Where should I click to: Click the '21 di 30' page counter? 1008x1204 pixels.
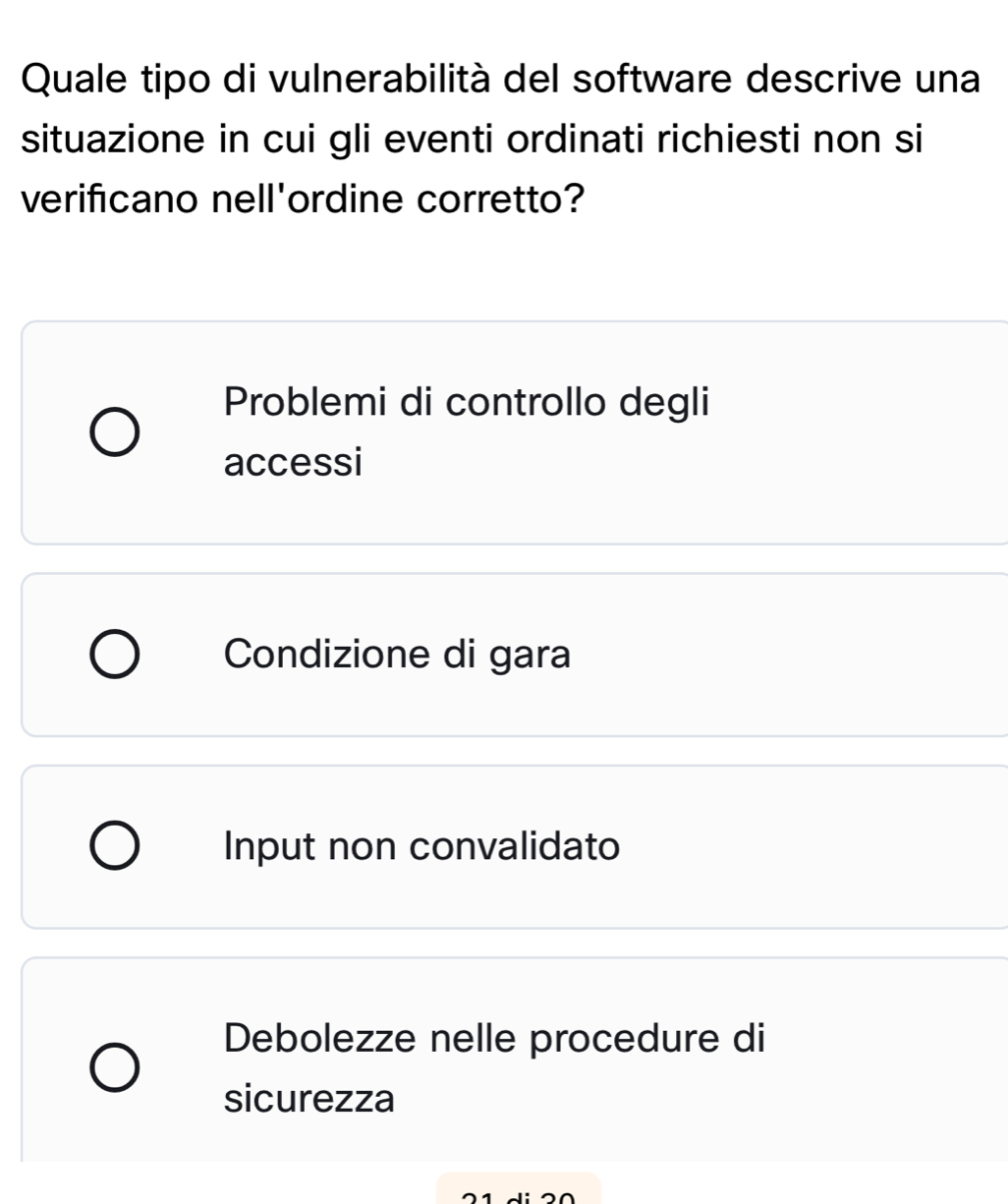tap(518, 1193)
